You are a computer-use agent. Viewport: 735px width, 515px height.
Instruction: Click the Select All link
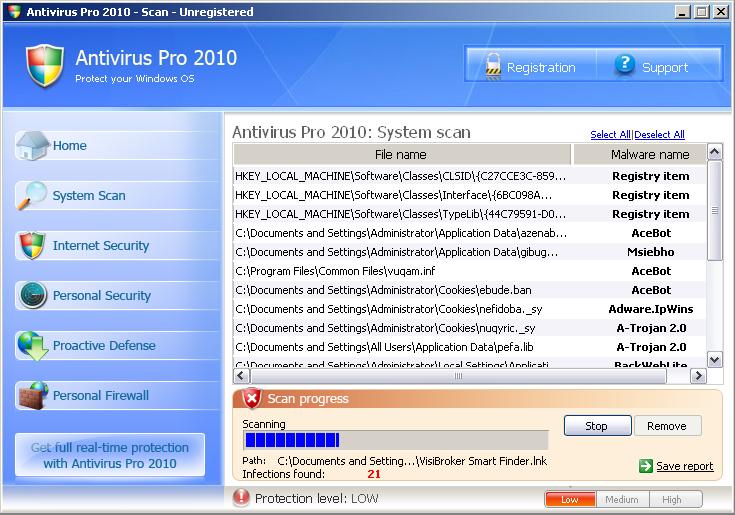click(x=610, y=134)
